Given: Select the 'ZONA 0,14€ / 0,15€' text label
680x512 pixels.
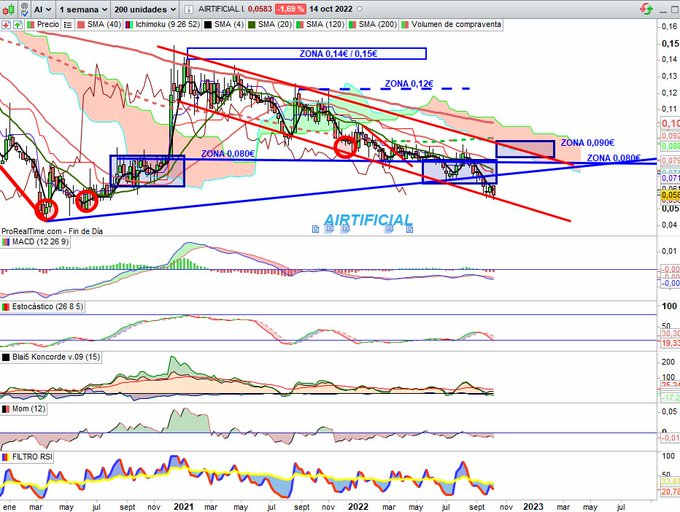Looking at the screenshot, I should (x=338, y=54).
